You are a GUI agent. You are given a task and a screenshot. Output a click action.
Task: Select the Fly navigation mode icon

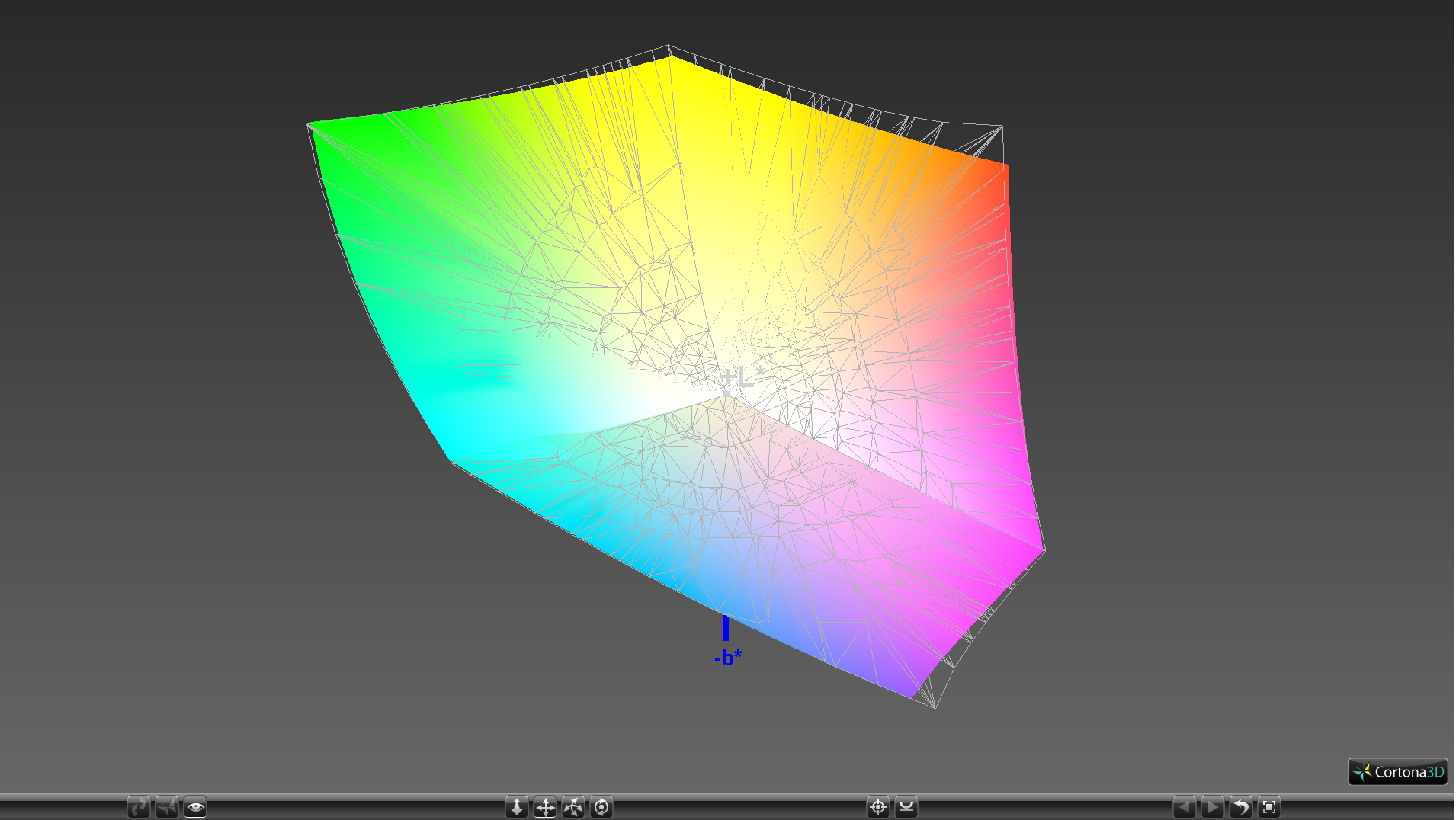pos(167,807)
